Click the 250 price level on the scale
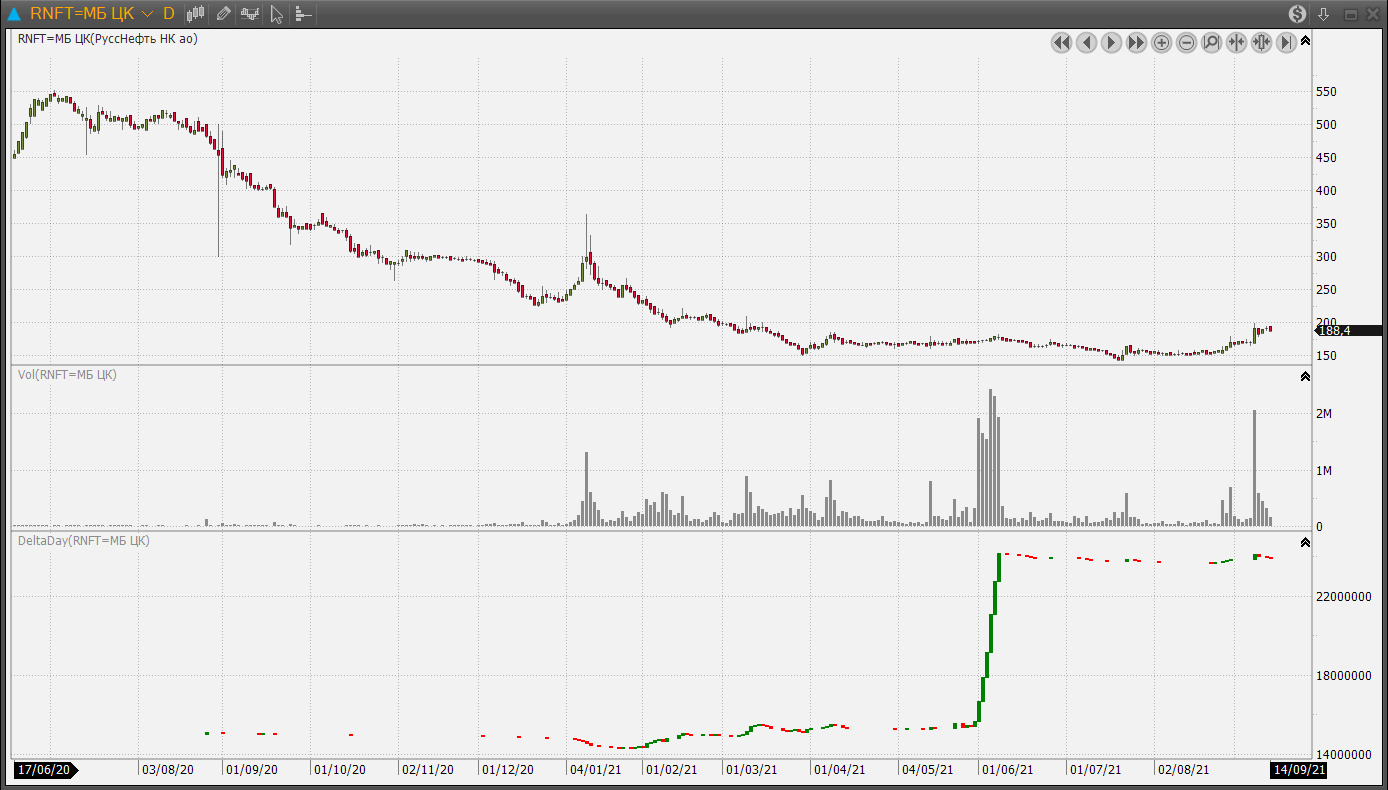The height and width of the screenshot is (790, 1388). 1326,290
